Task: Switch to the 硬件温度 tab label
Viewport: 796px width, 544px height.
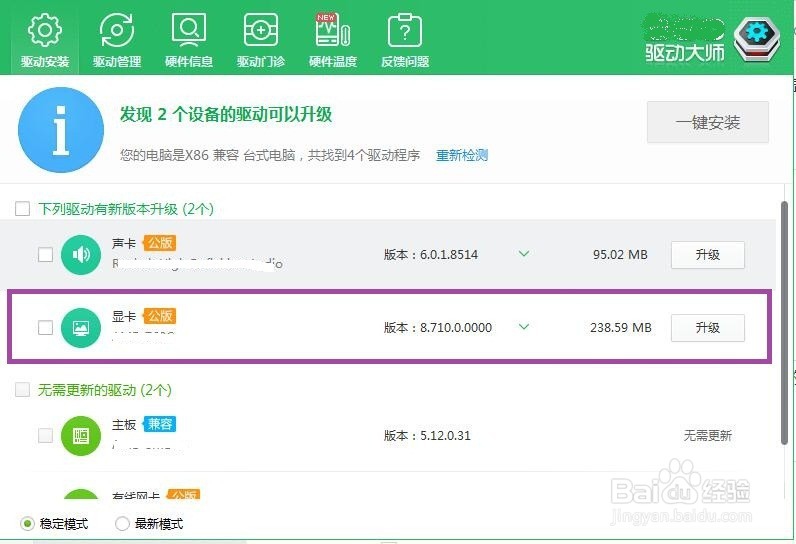Action: point(333,62)
